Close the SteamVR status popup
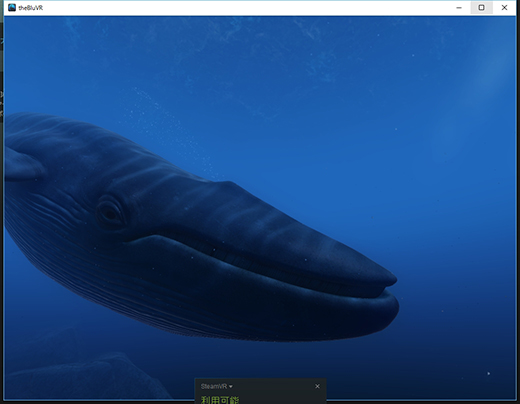 click(317, 386)
